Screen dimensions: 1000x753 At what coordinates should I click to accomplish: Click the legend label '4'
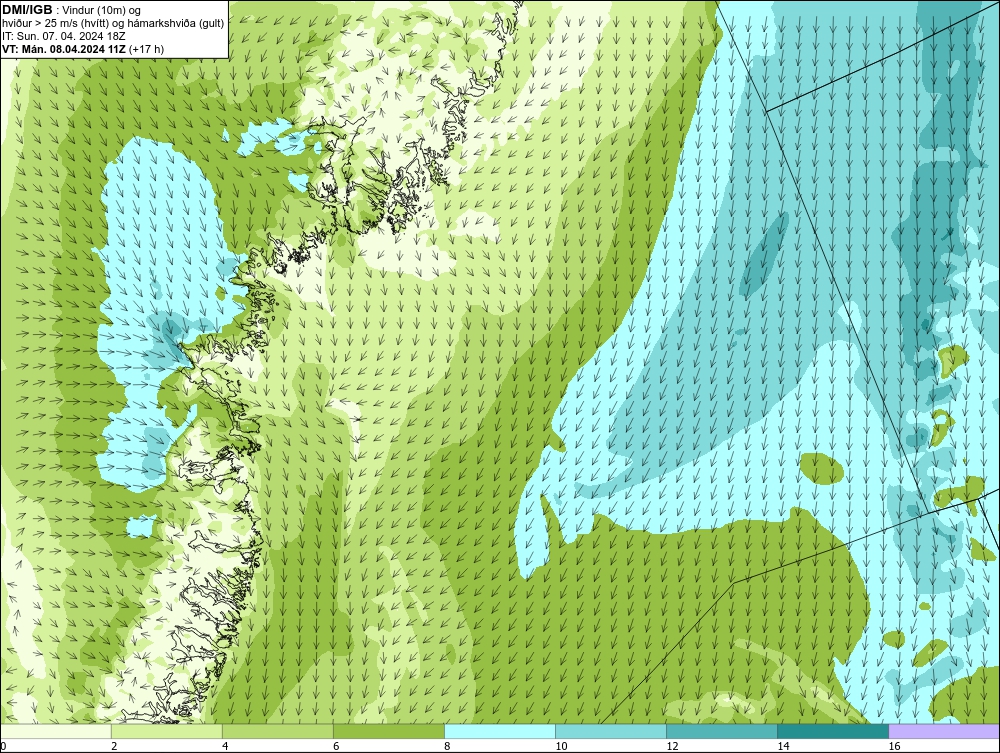(x=225, y=746)
